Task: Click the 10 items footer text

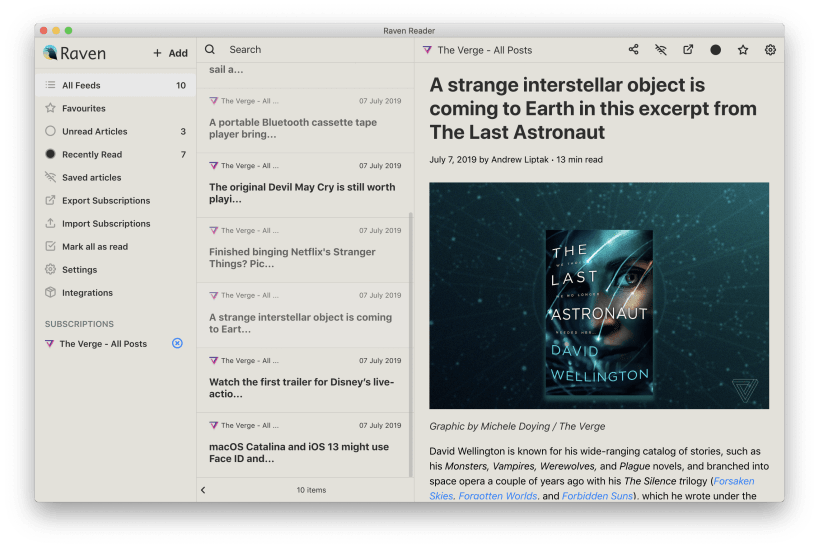Action: 311,490
